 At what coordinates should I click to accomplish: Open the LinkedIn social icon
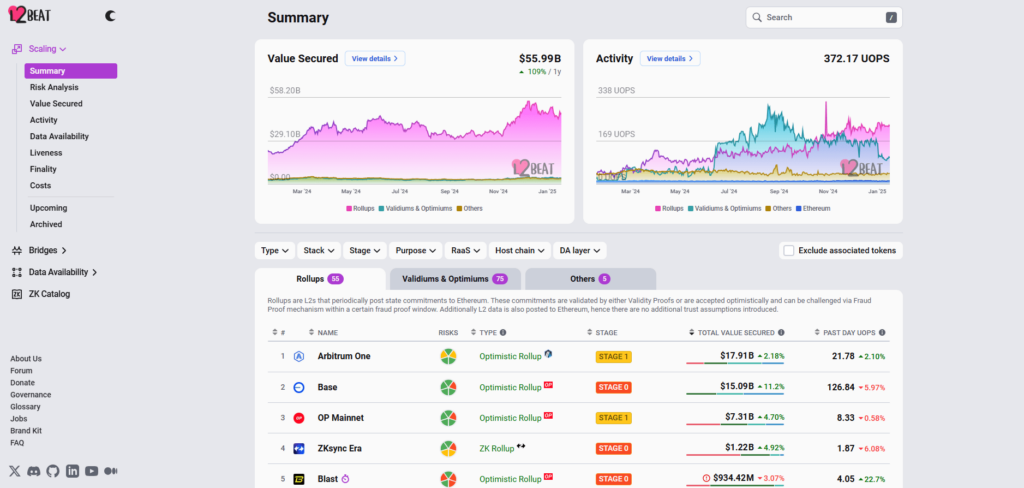(72, 470)
